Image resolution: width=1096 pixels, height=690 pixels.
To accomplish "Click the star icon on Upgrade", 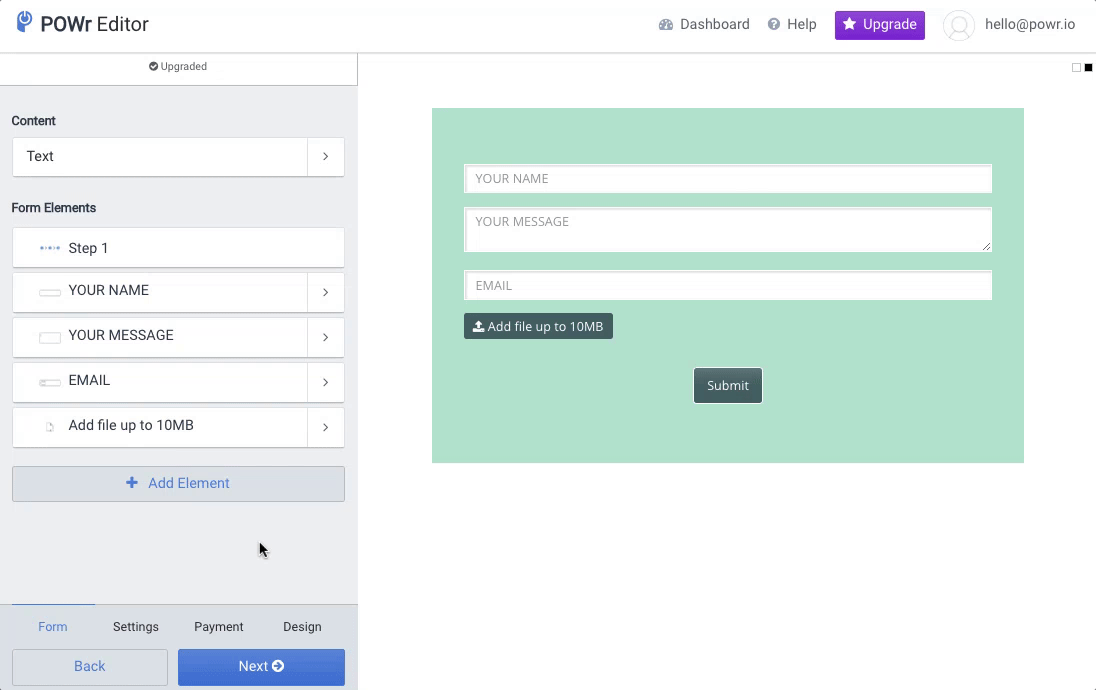I will 849,24.
